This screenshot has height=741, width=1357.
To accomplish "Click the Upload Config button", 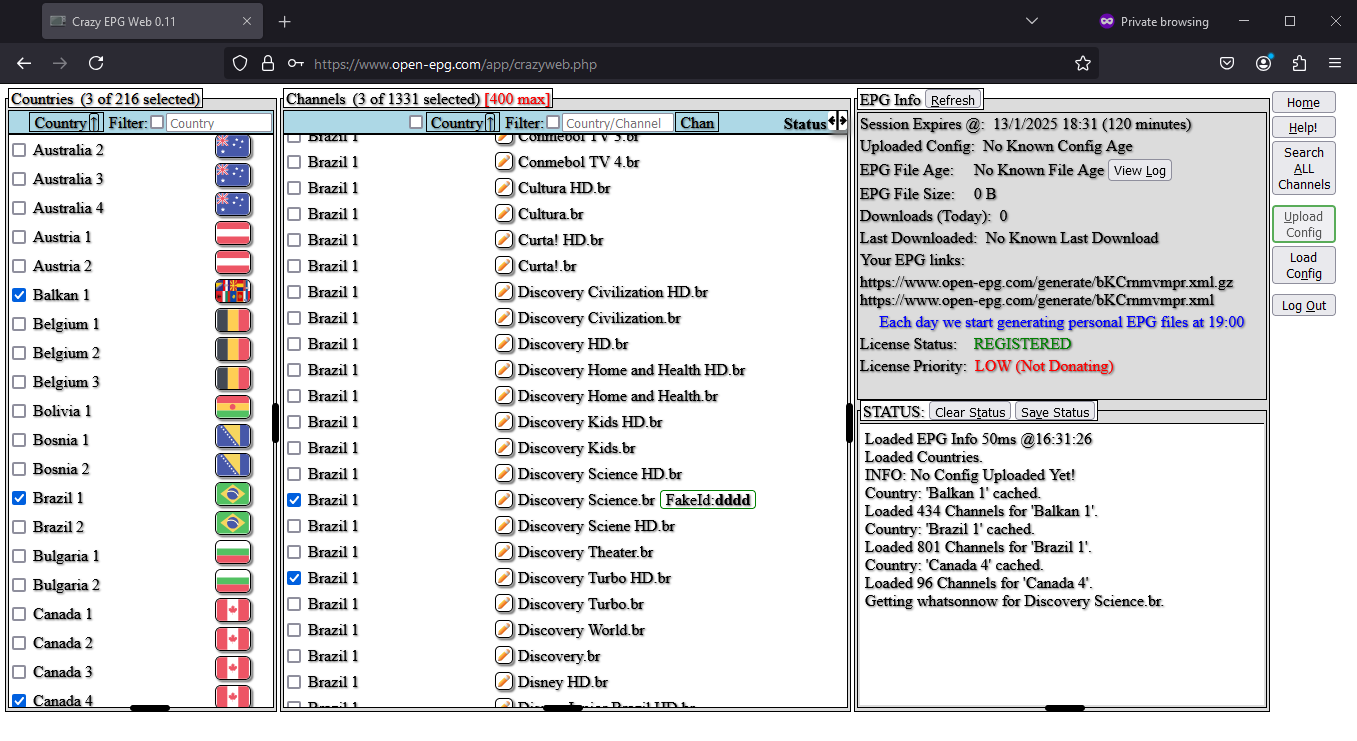I will 1303,224.
